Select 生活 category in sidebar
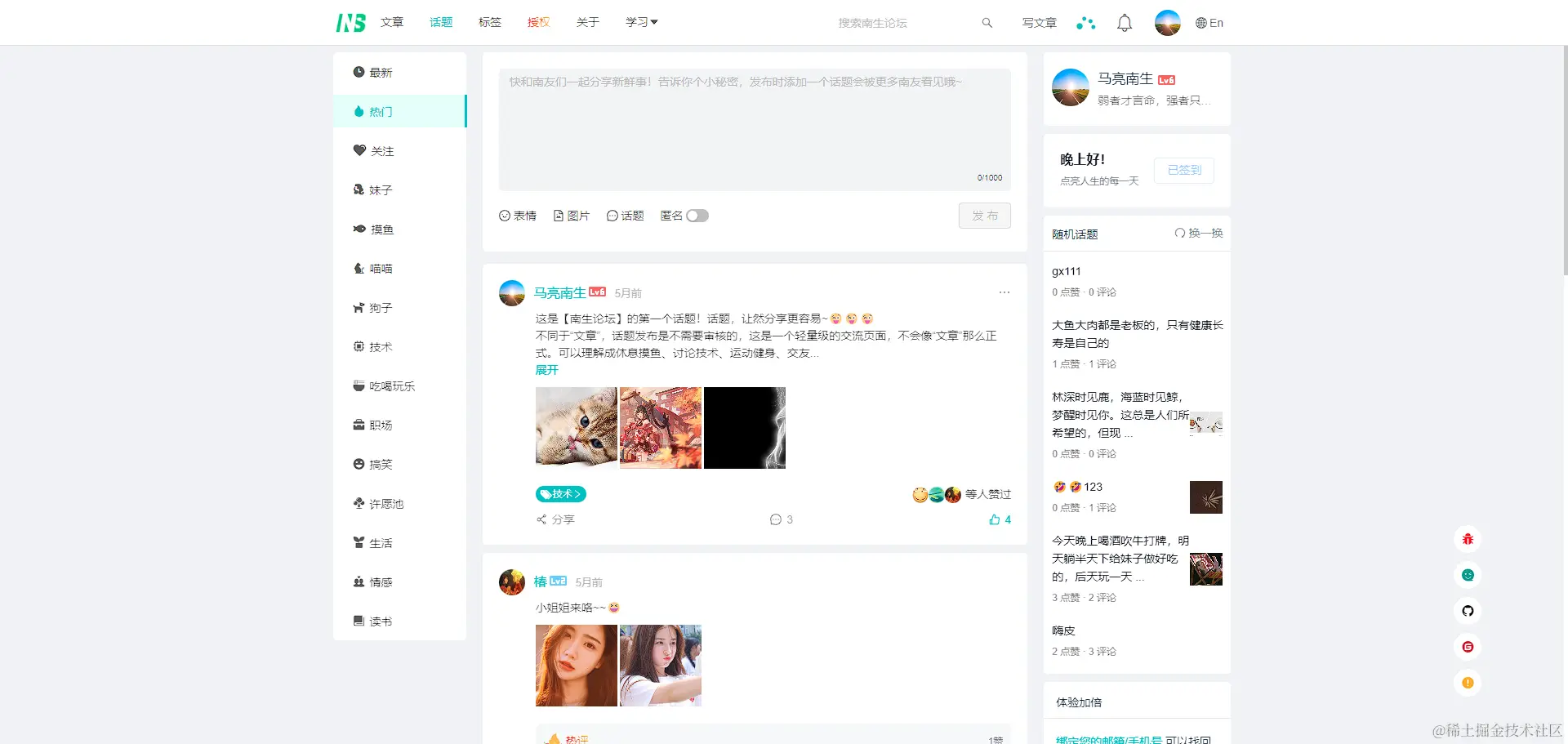The height and width of the screenshot is (744, 1568). click(400, 543)
